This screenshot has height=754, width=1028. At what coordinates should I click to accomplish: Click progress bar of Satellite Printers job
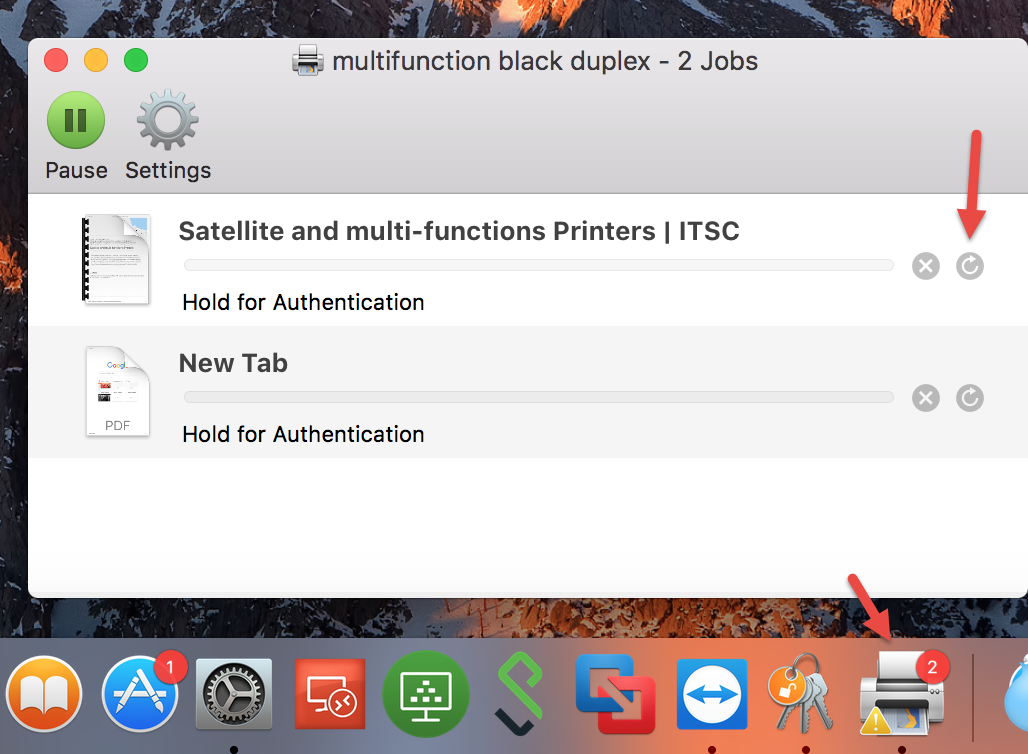point(538,265)
